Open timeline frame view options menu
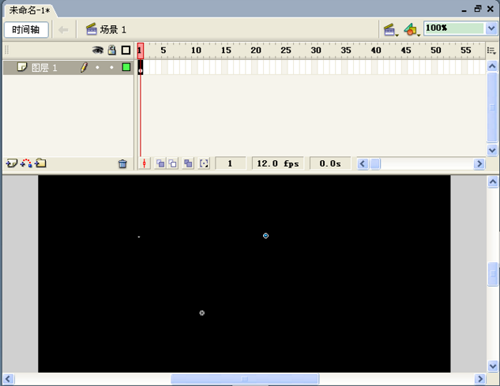This screenshot has height=386, width=500. click(491, 50)
